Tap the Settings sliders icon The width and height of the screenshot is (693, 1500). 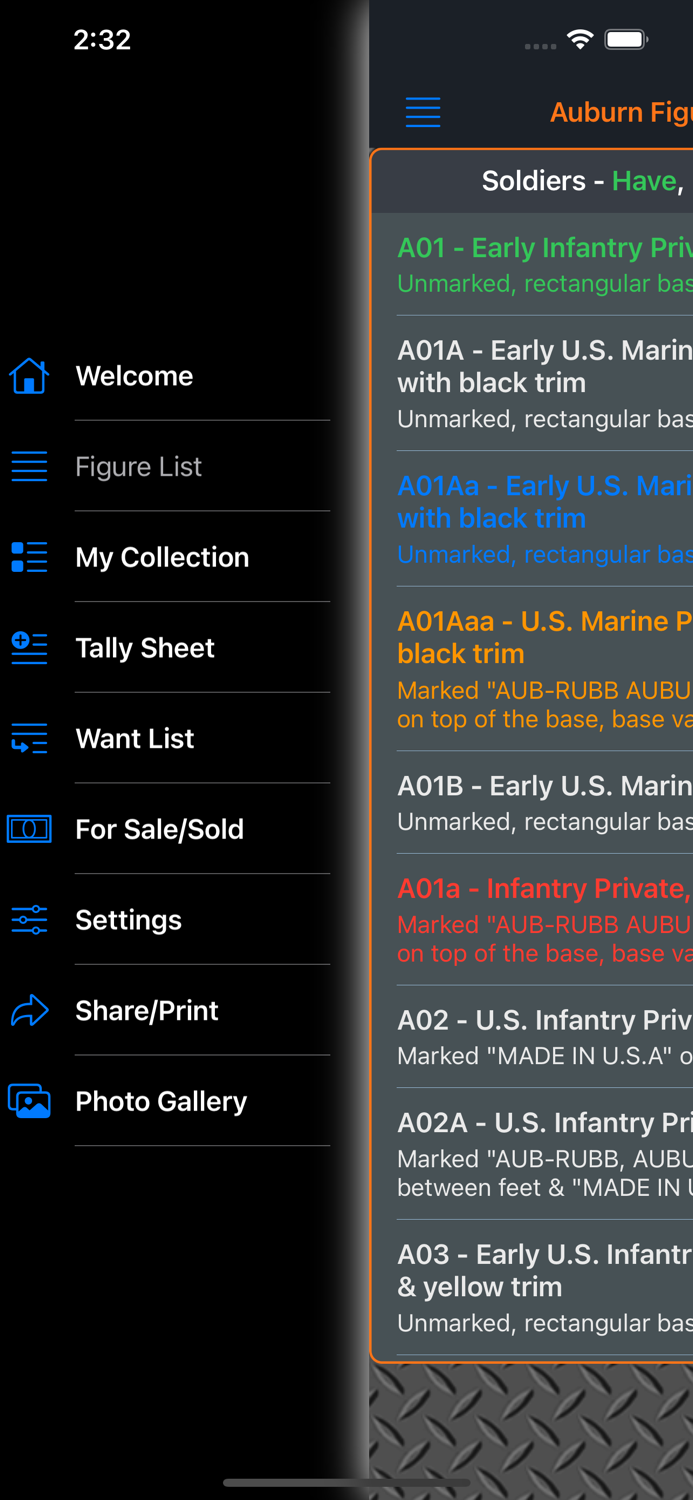pyautogui.click(x=29, y=920)
